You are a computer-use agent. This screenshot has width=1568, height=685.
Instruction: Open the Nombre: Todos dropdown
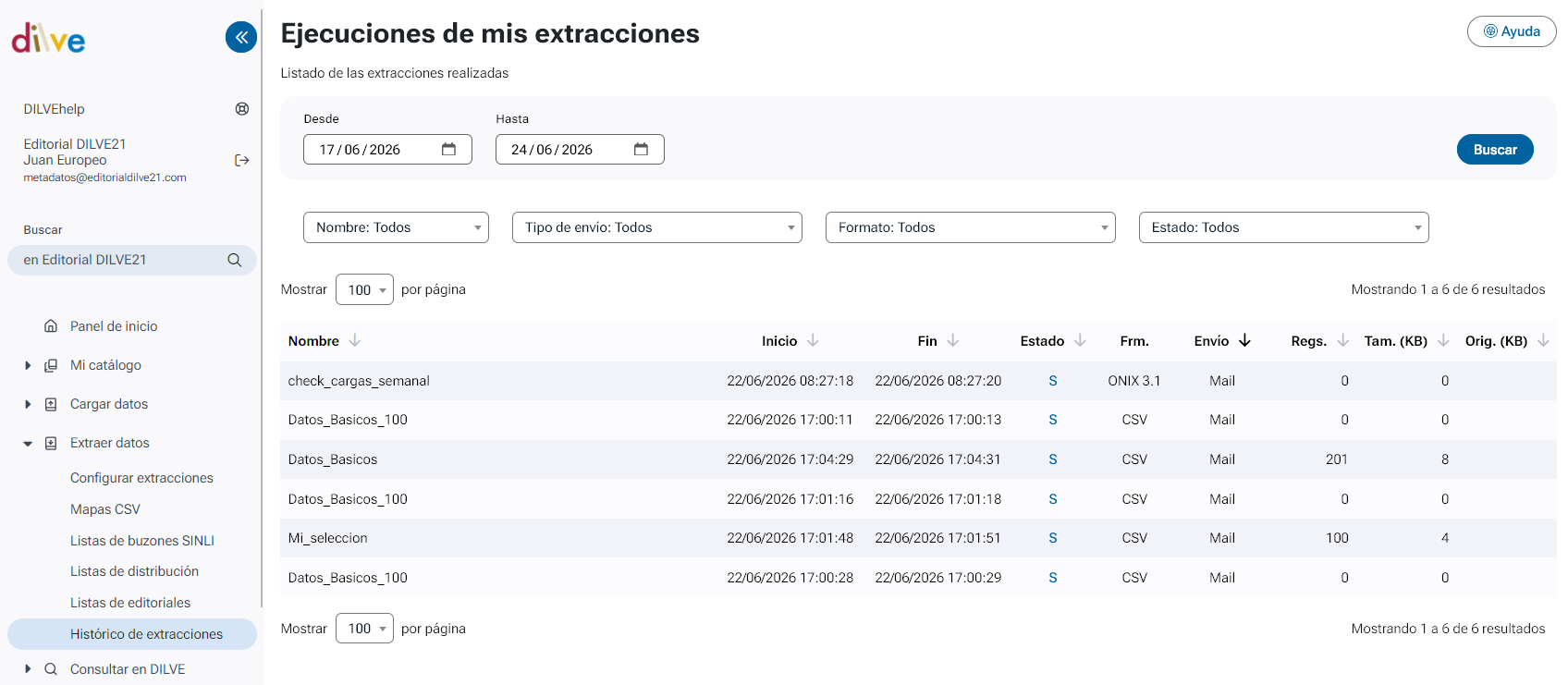(x=396, y=227)
